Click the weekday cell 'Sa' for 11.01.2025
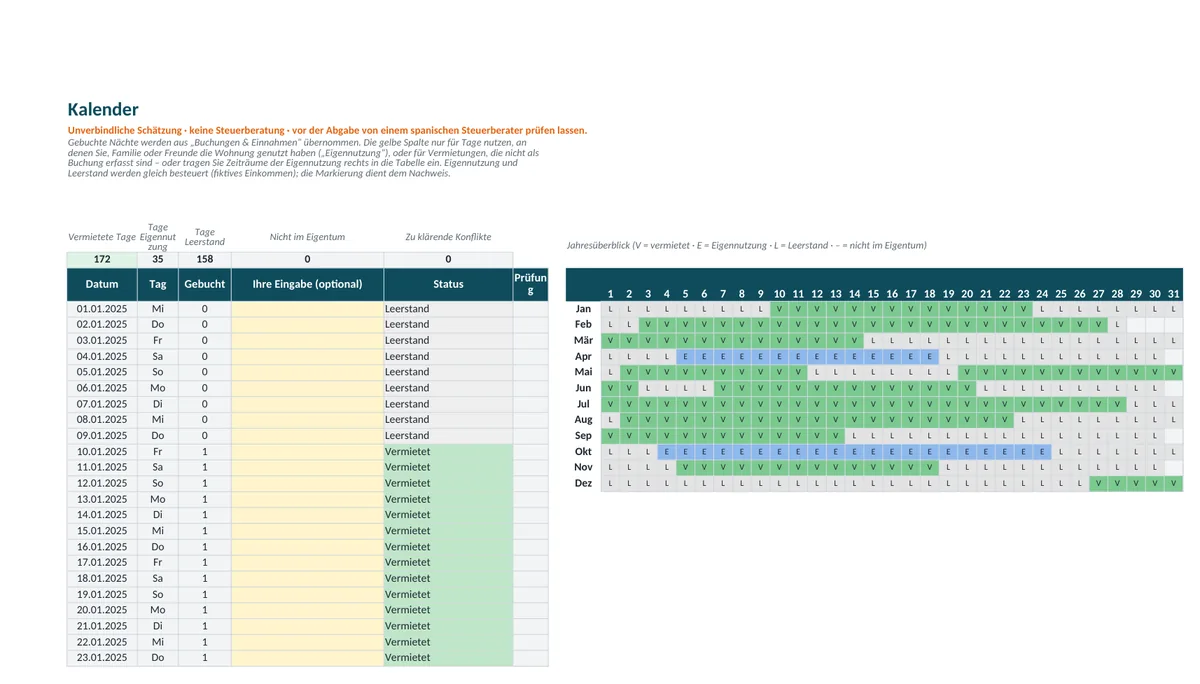1200x684 pixels. 158,467
